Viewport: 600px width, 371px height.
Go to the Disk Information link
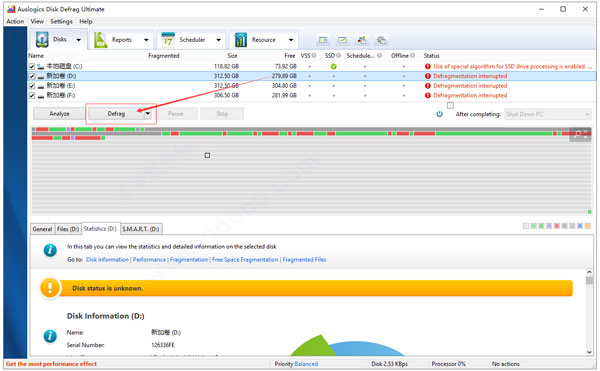point(108,260)
